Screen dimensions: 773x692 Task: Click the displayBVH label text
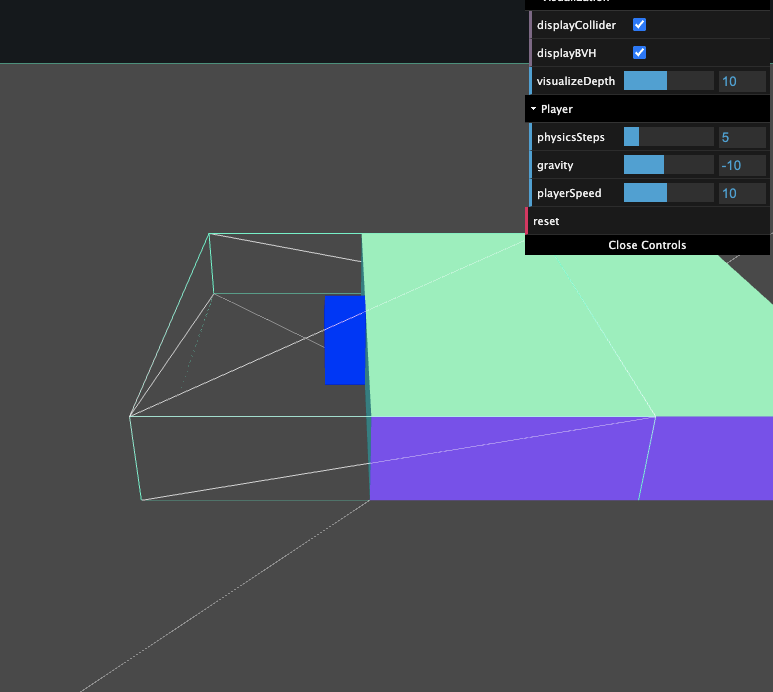pyautogui.click(x=566, y=53)
